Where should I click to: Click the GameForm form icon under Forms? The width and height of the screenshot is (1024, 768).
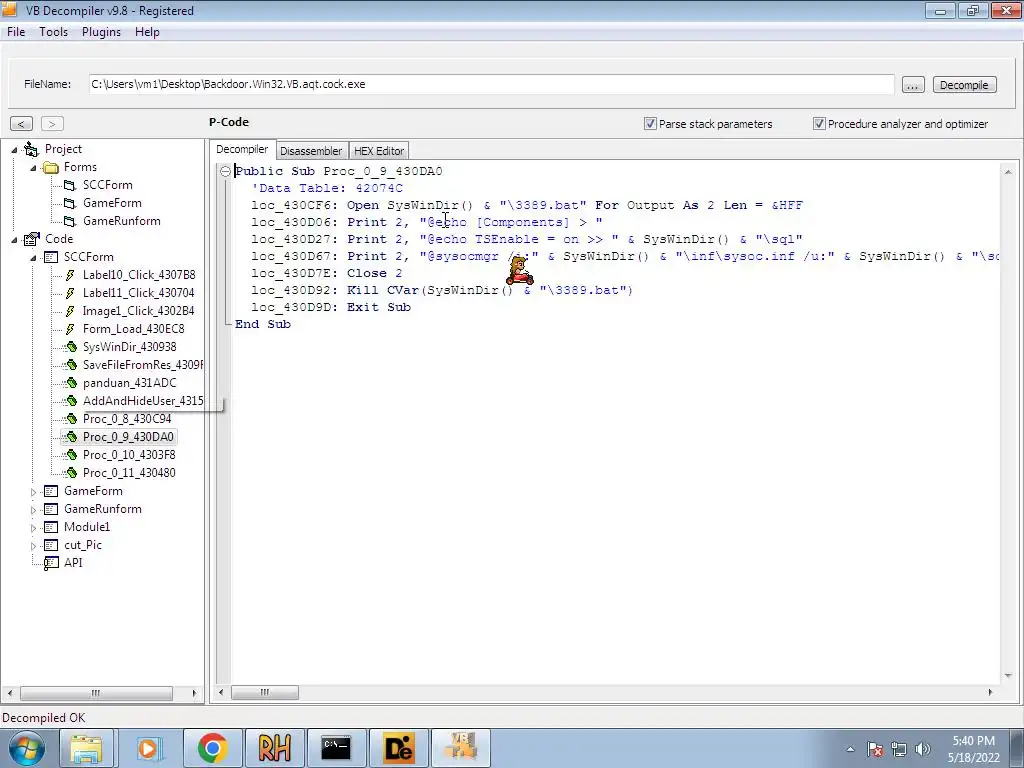tap(69, 203)
